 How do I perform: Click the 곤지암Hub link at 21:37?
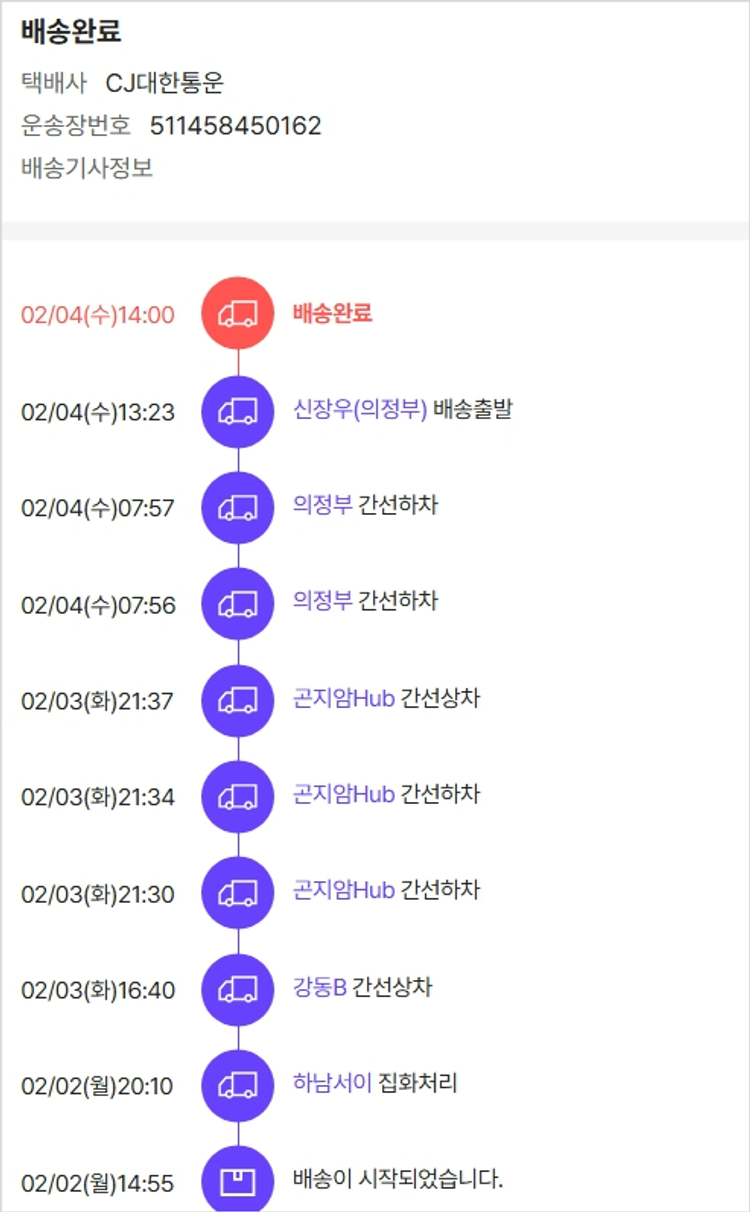(343, 698)
